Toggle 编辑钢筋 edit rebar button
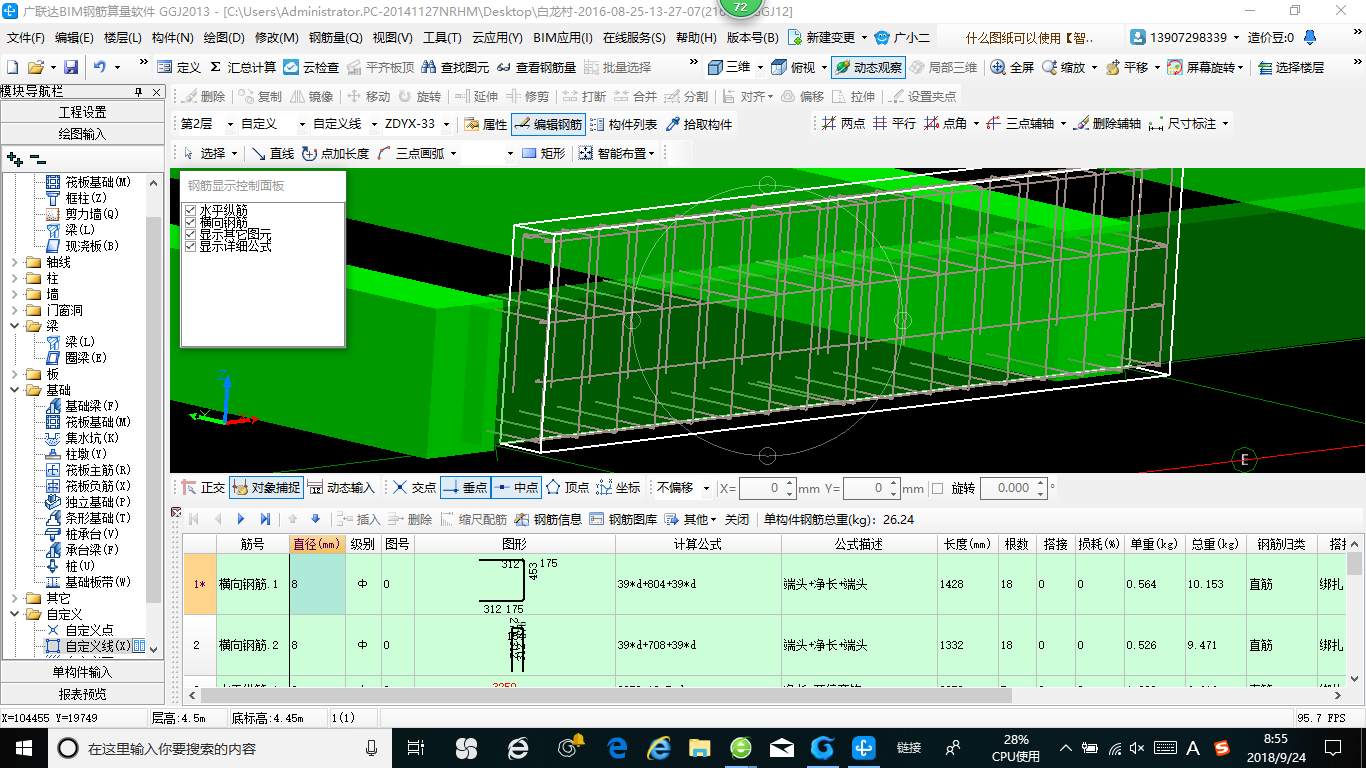The image size is (1366, 768). click(x=547, y=124)
